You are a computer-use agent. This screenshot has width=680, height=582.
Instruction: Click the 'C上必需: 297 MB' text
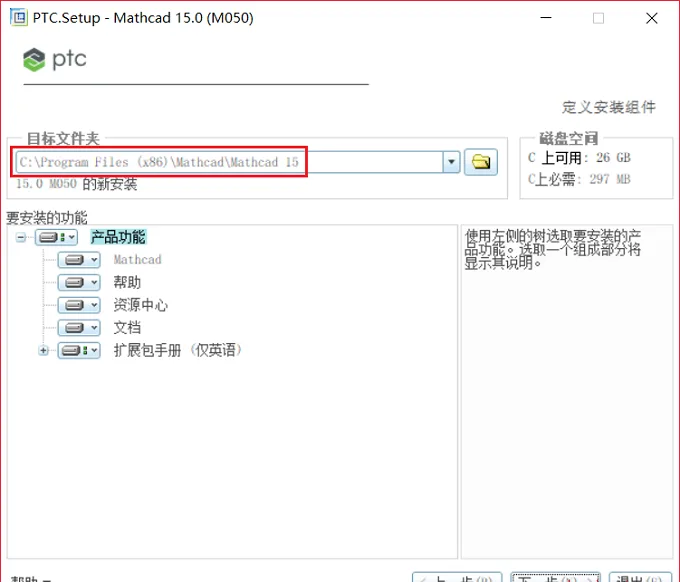(x=579, y=179)
